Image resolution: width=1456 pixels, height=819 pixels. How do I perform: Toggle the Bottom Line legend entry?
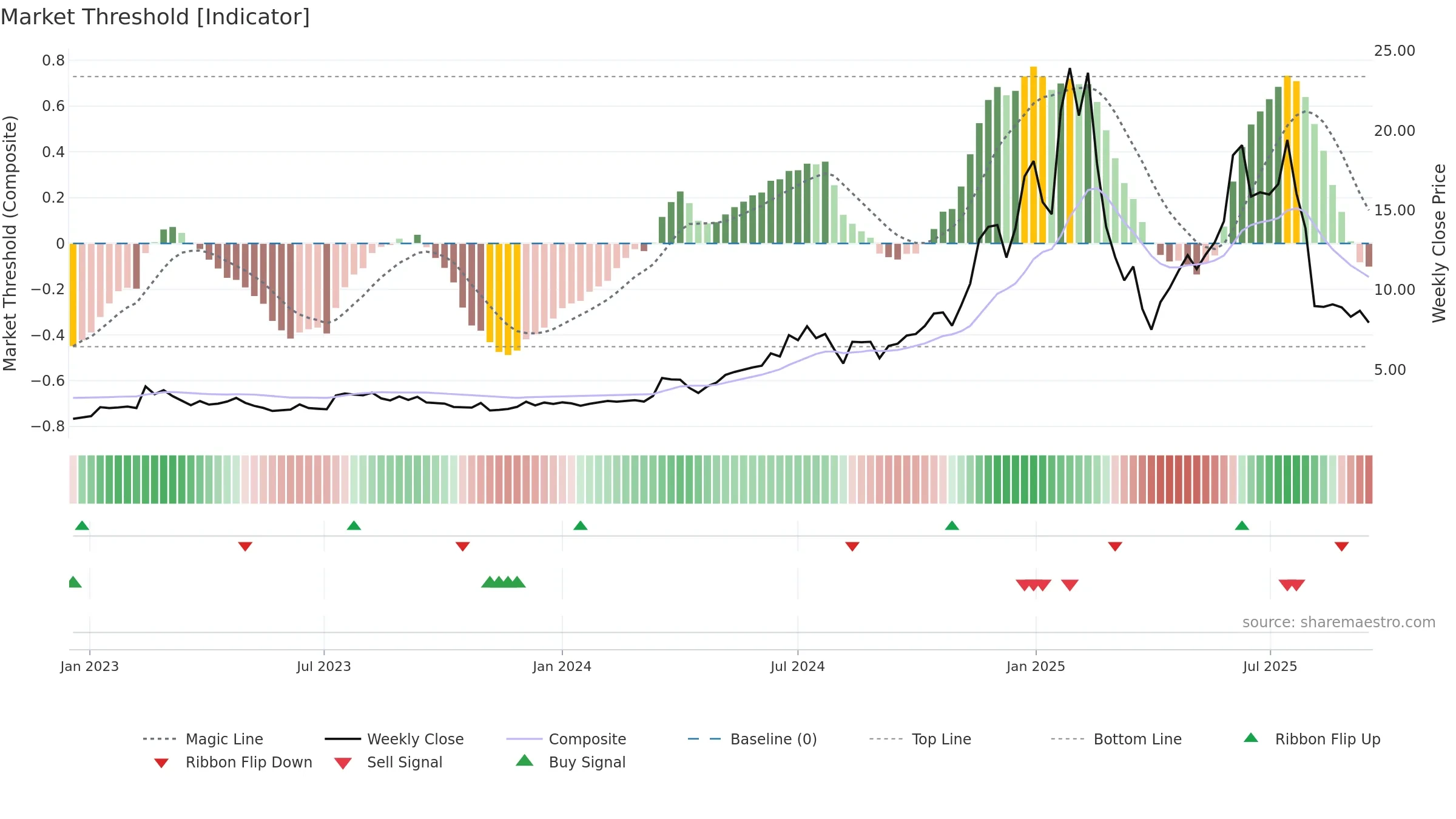click(x=1116, y=739)
